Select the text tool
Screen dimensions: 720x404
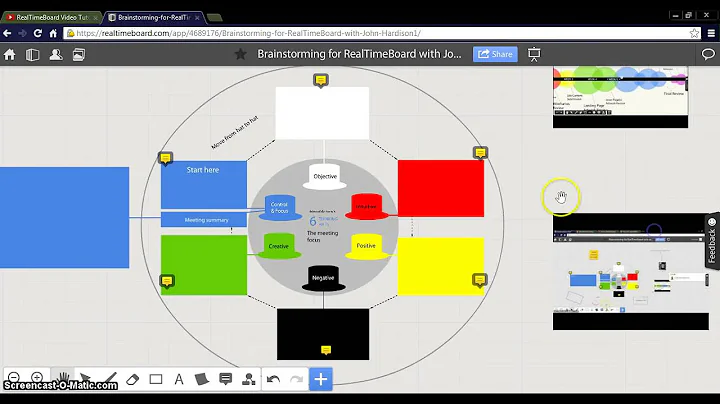point(179,379)
